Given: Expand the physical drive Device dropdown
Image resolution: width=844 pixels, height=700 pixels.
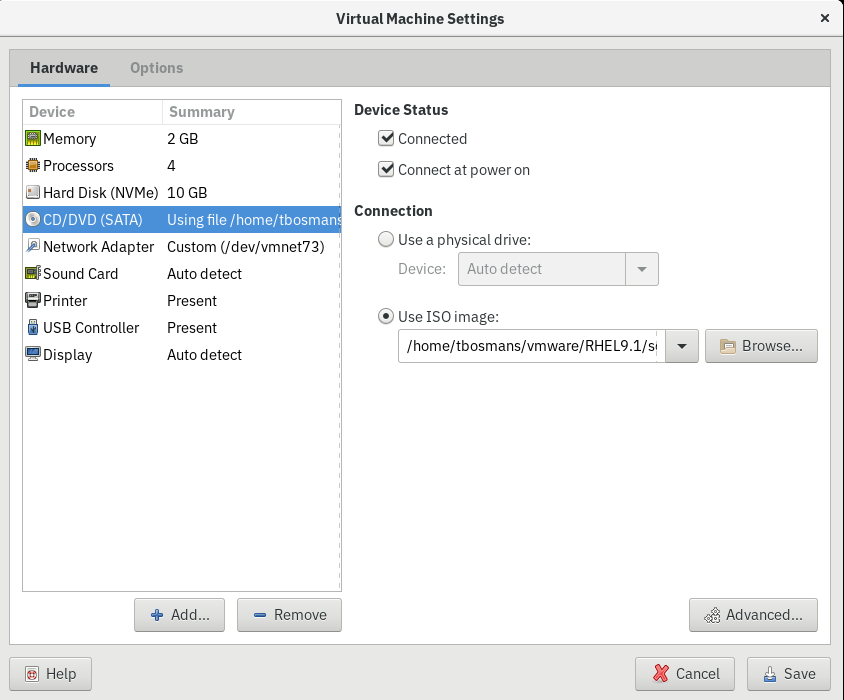Looking at the screenshot, I should (x=641, y=269).
